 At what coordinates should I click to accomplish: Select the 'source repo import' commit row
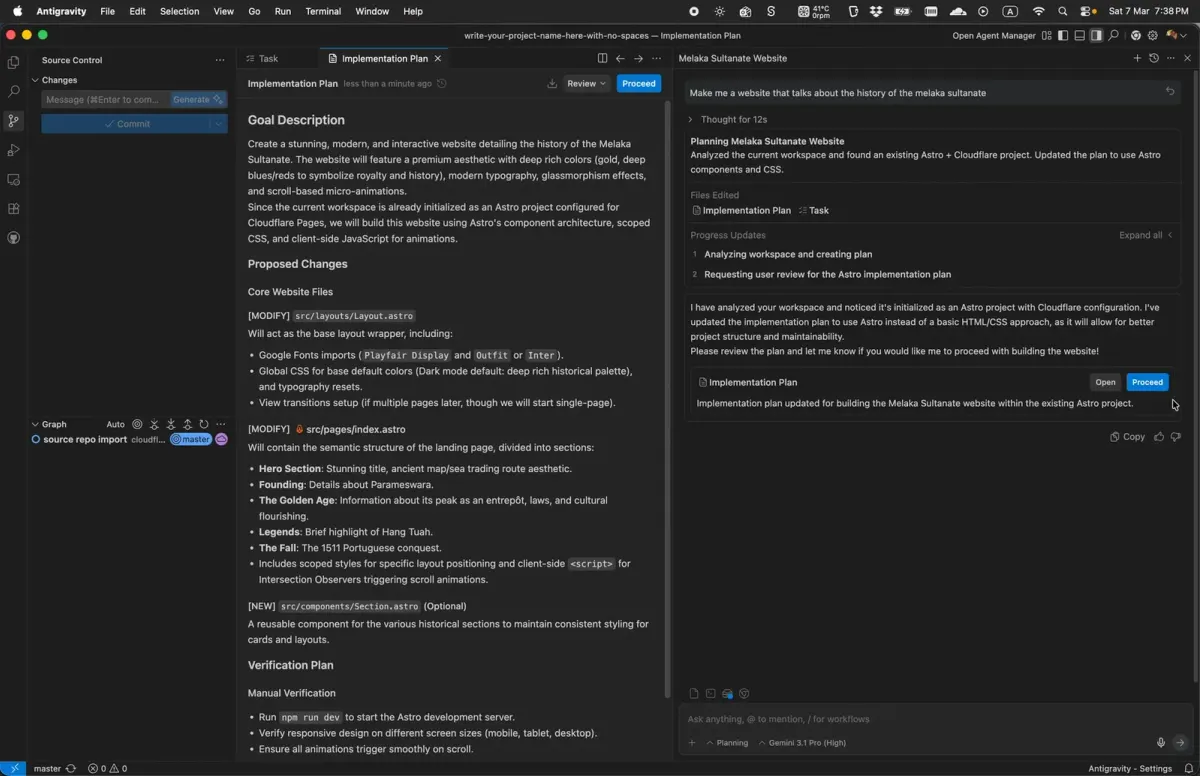130,440
